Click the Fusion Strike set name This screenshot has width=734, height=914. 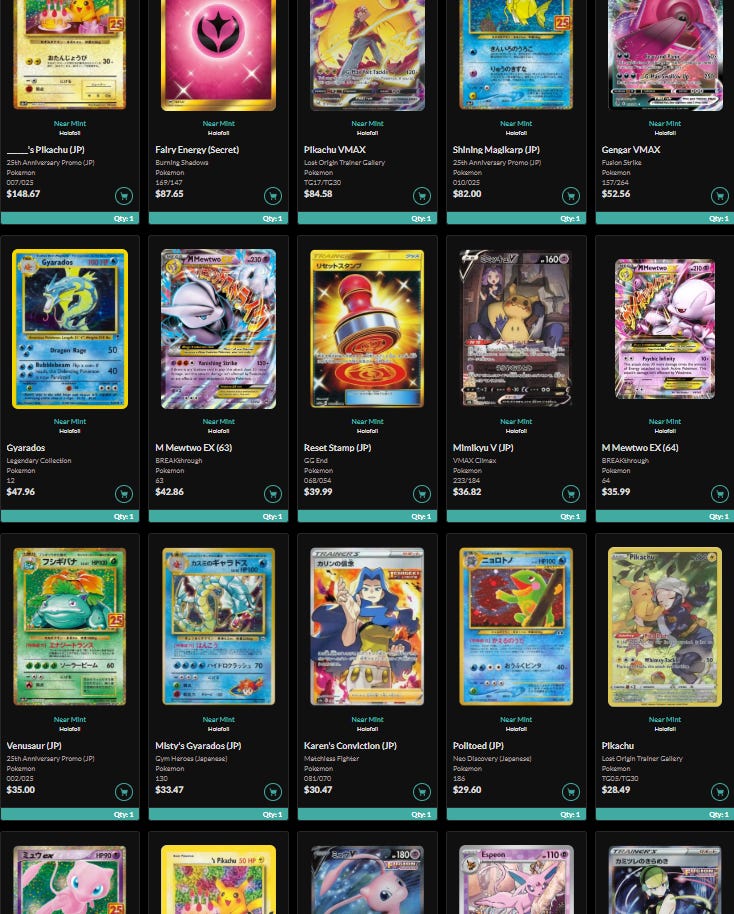(621, 163)
